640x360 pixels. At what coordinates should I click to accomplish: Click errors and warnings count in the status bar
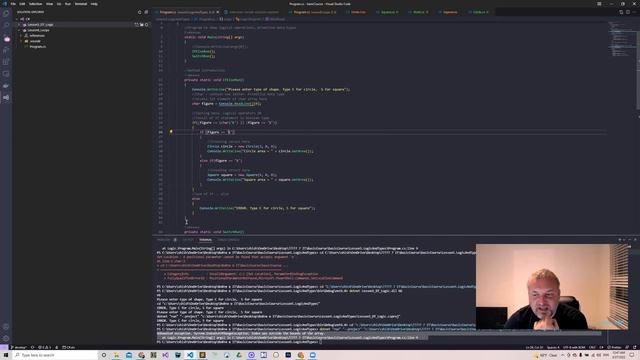tap(44, 347)
